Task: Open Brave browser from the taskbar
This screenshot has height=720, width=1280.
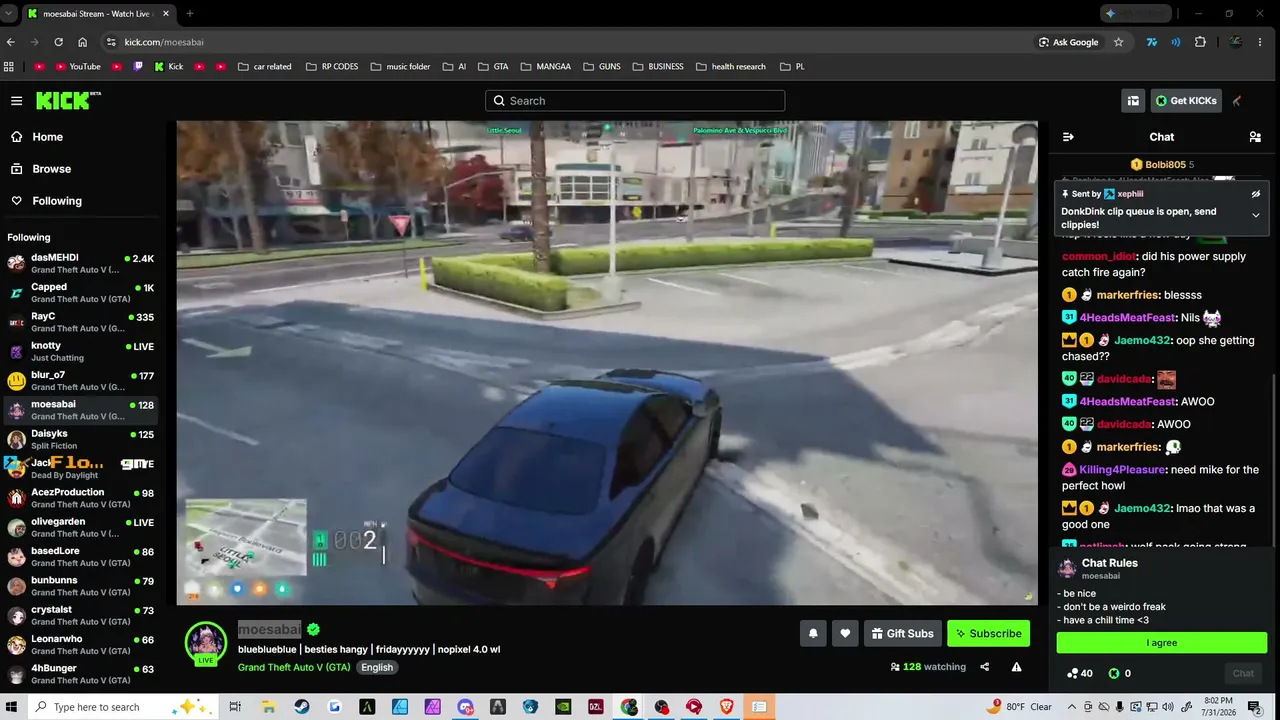Action: coord(727,707)
